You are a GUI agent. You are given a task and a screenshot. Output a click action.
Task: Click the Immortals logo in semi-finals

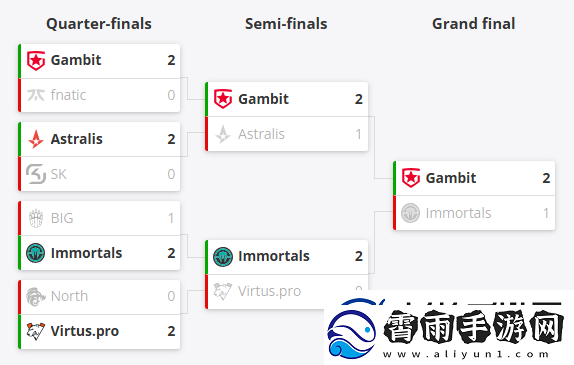(x=223, y=256)
